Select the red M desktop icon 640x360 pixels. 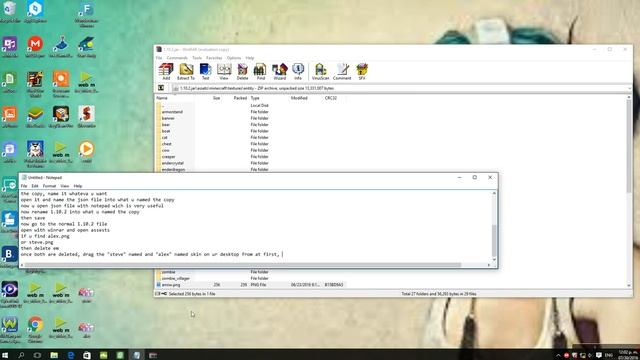[35, 47]
